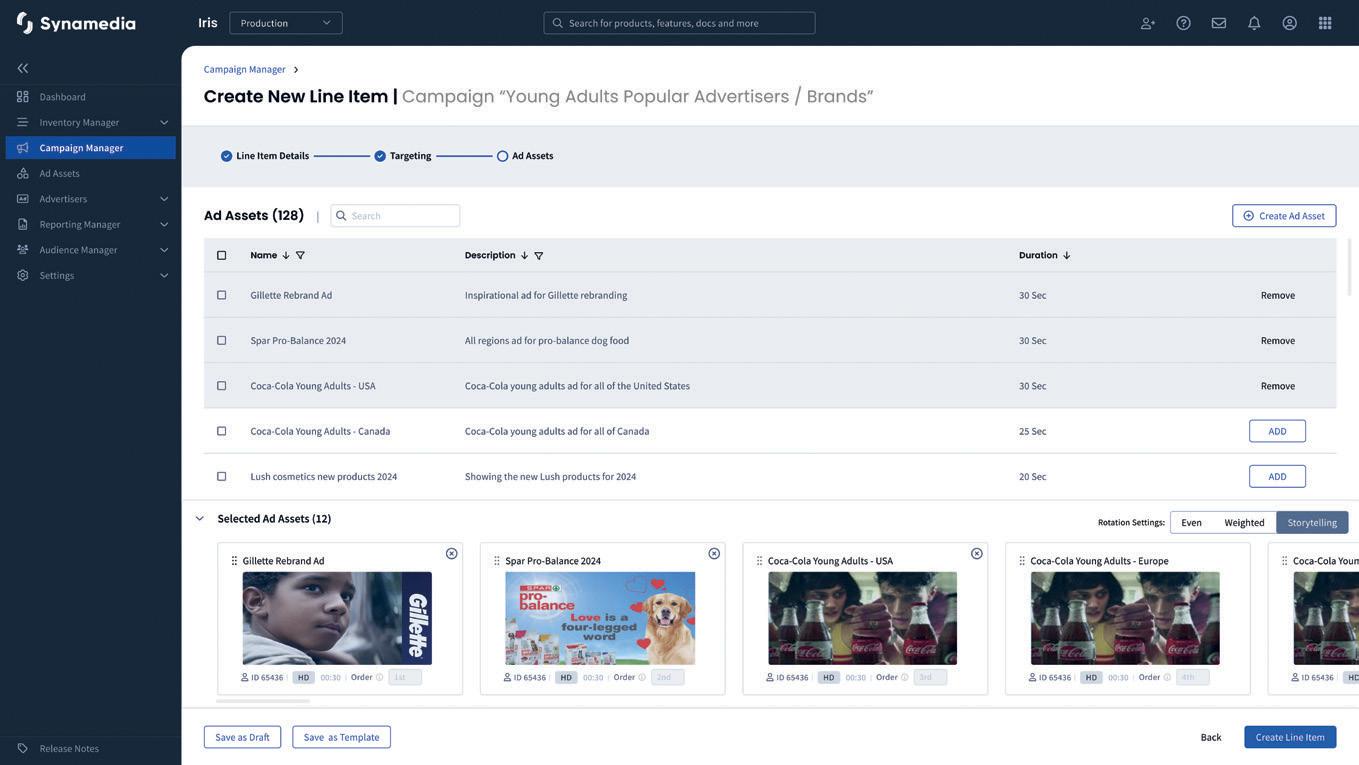
Task: Add the Coca-Cola Young Adults - Canada asset
Action: click(x=1278, y=431)
